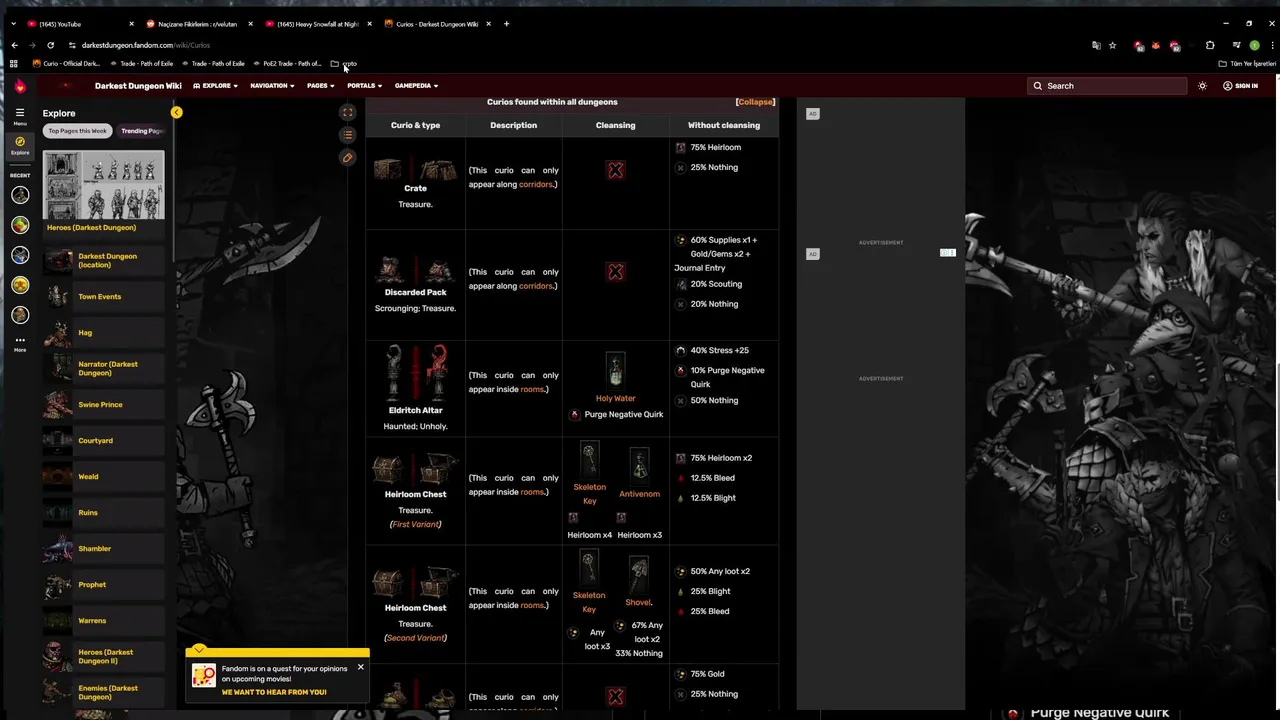The image size is (1280, 720).
Task: Toggle the light/dark theme sun icon
Action: (x=1202, y=86)
